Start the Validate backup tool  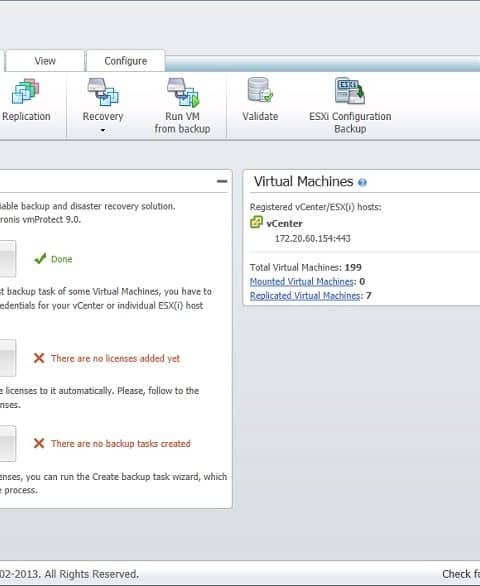tap(260, 99)
